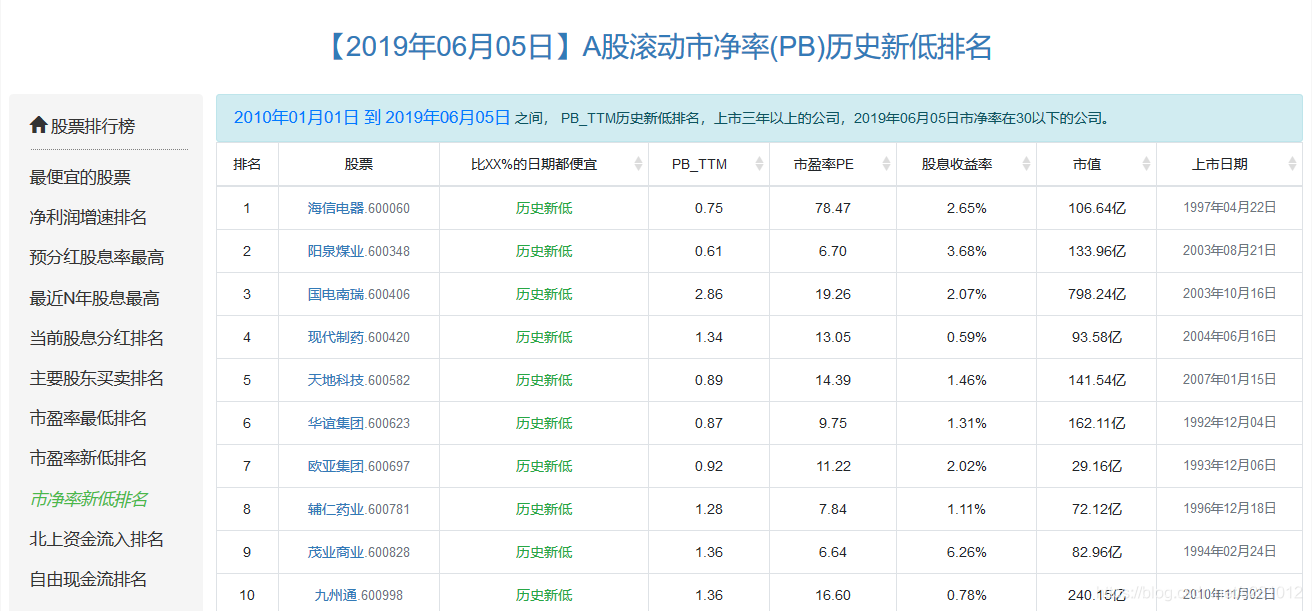Open stock link 九州通
Screen dimensions: 1312x611
336,595
